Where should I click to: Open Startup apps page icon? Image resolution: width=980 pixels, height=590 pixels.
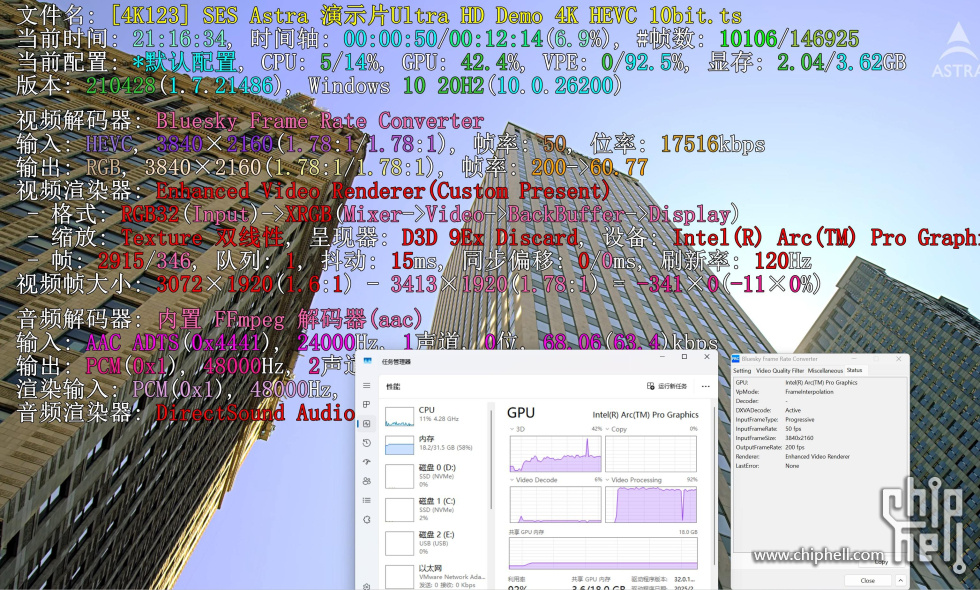[368, 462]
